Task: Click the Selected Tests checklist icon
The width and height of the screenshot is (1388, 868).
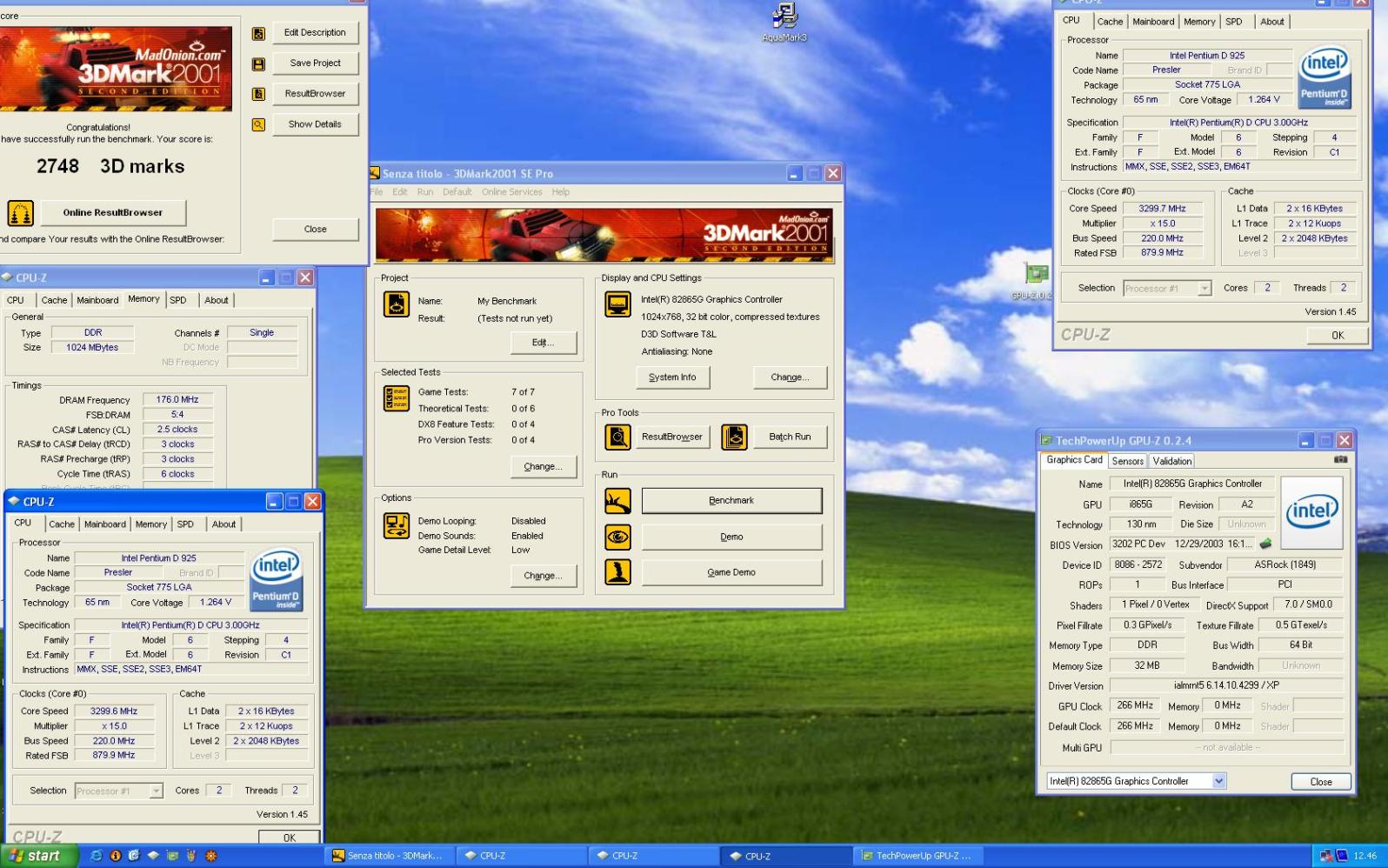Action: pos(397,398)
